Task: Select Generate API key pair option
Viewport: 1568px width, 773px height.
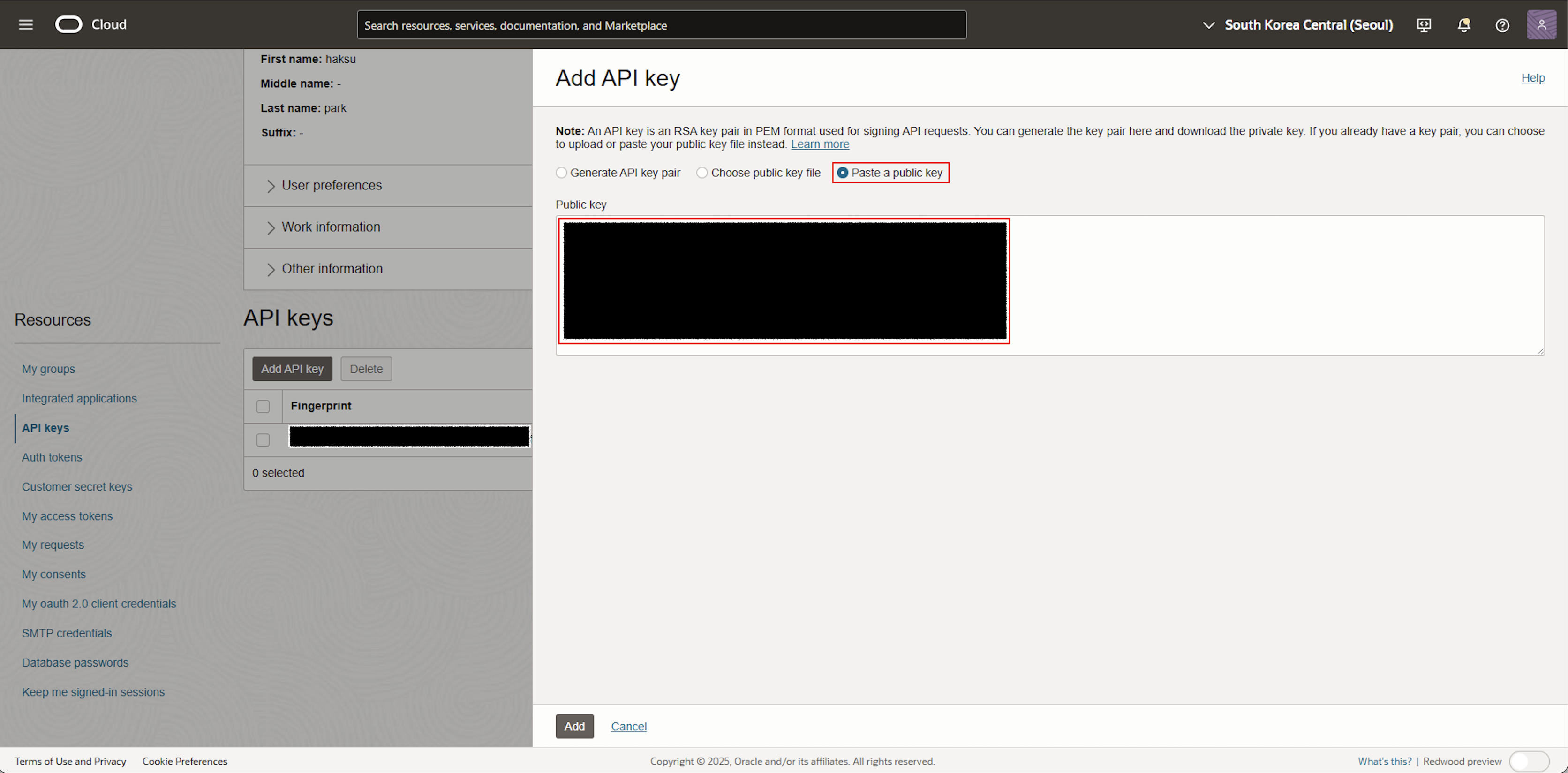Action: point(562,173)
